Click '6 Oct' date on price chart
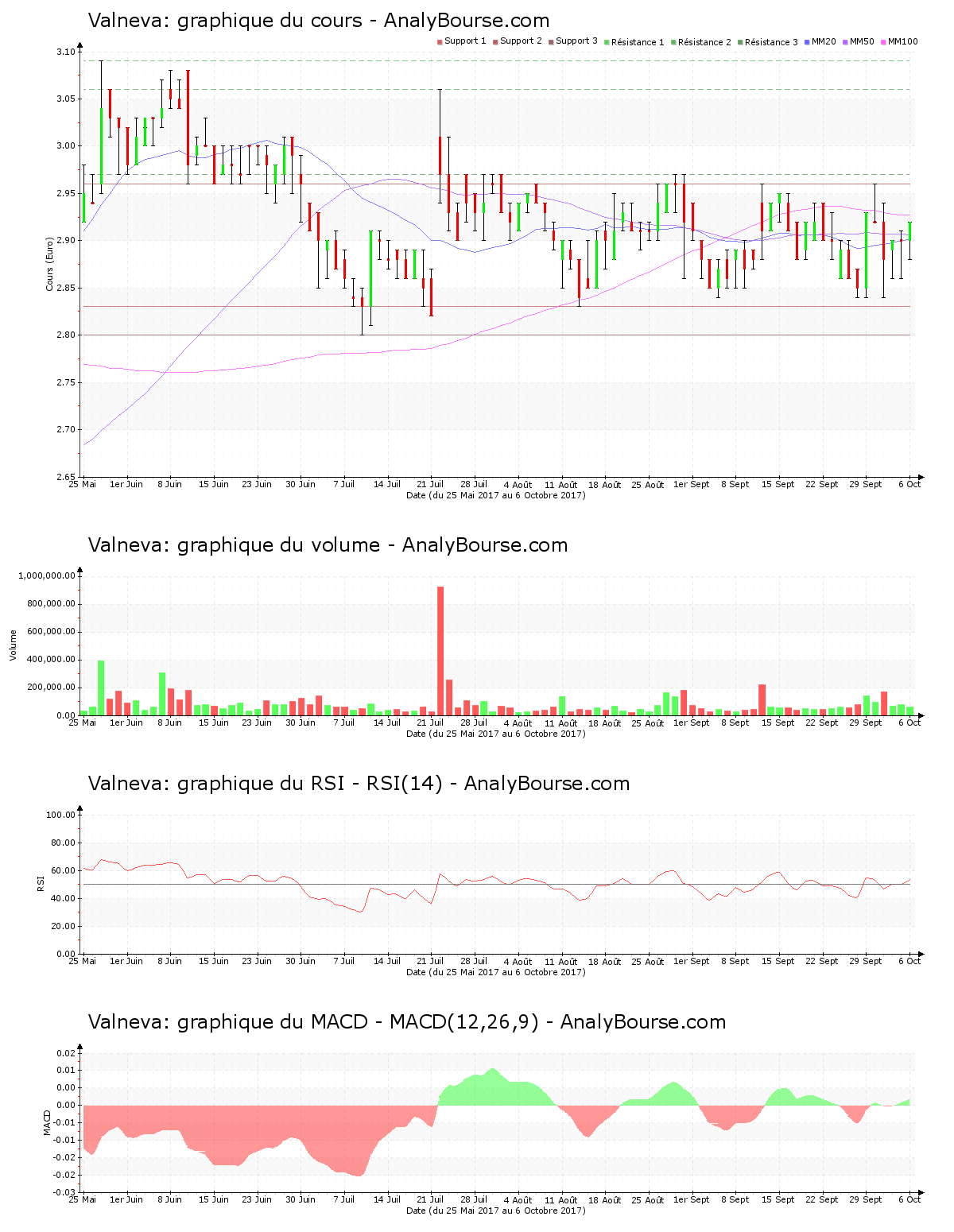The image size is (954, 1232). pyautogui.click(x=910, y=484)
